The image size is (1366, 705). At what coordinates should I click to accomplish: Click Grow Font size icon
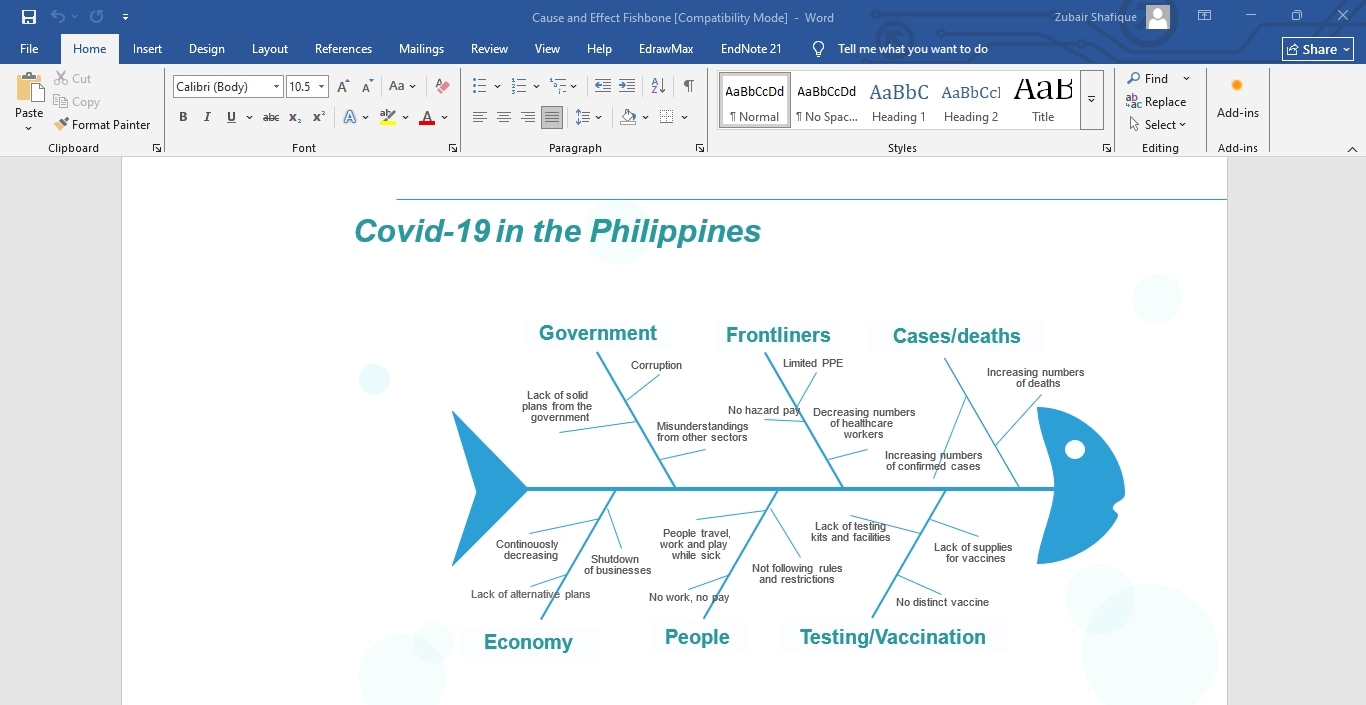(343, 87)
